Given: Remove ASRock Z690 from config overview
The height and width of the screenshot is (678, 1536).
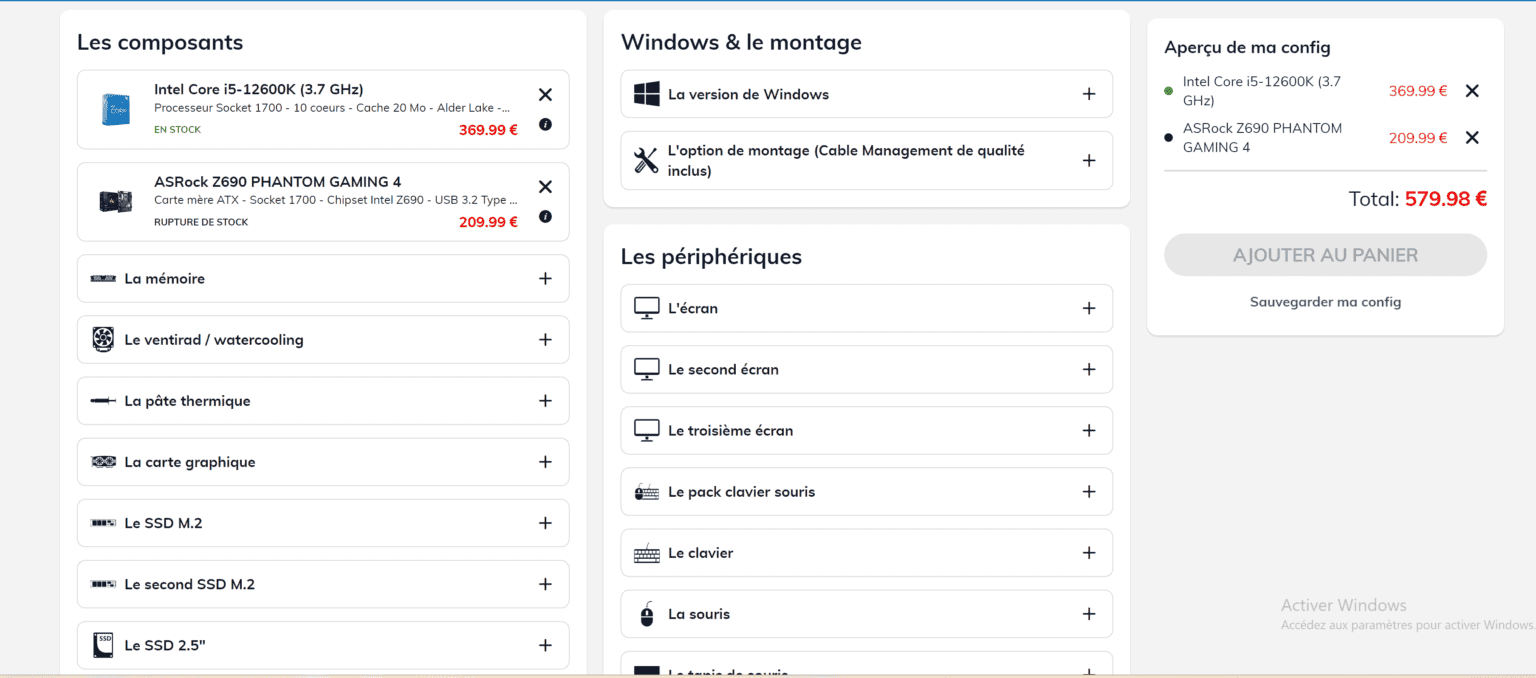Looking at the screenshot, I should coord(1472,138).
